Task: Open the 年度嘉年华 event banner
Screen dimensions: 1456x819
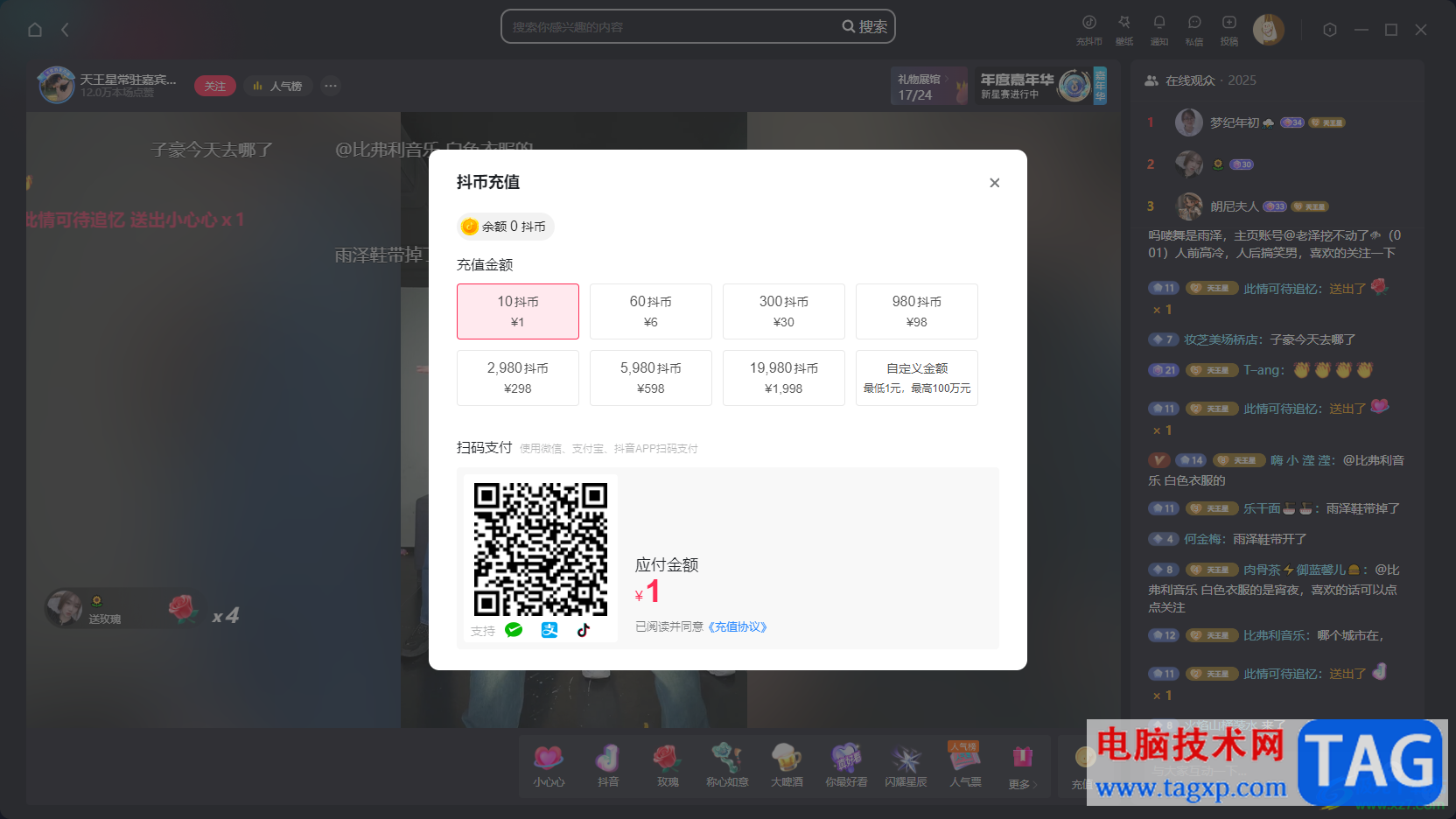Action: 1041,86
